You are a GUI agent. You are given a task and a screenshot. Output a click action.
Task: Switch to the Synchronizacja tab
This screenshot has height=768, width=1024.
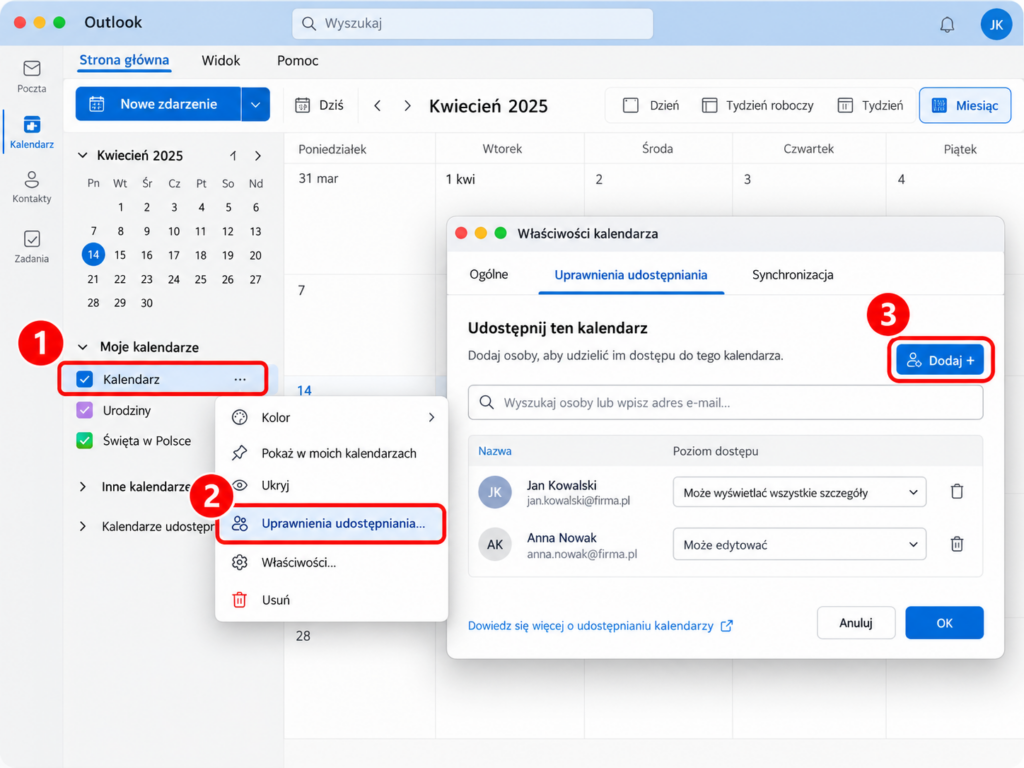792,275
